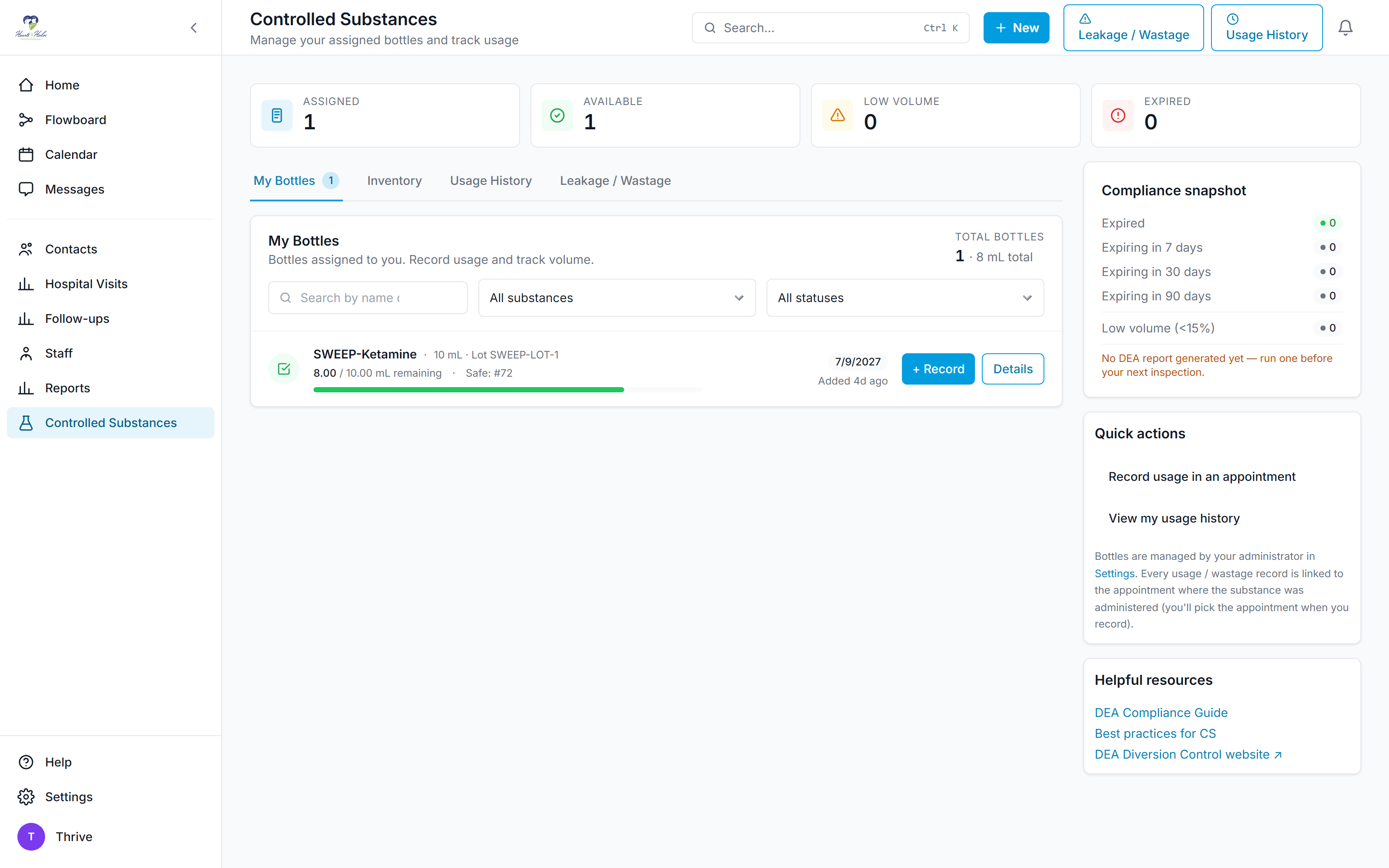Go to Calendar in the sidebar
Viewport: 1389px width, 868px height.
coord(110,155)
